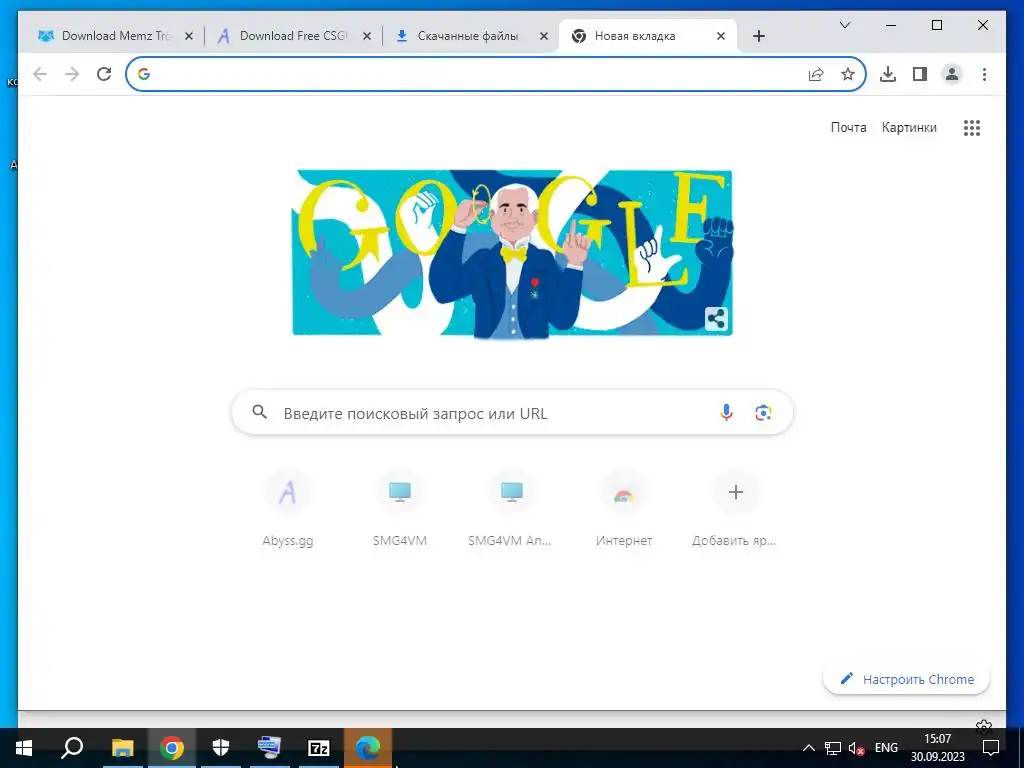1024x768 pixels.
Task: Open 7-Zip from the taskbar
Action: pos(319,747)
